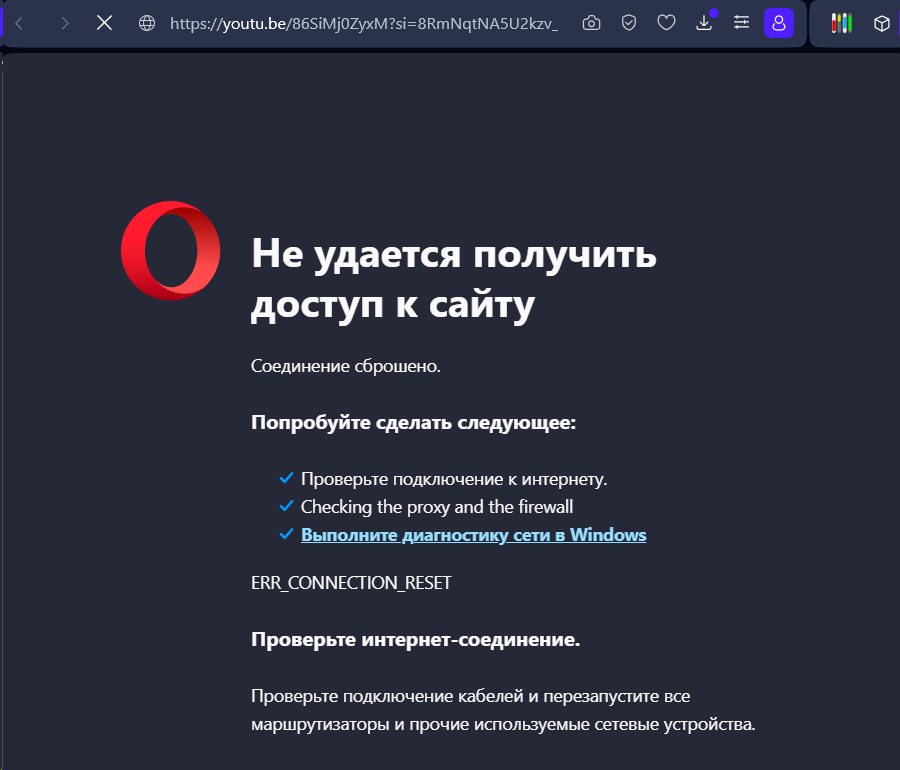900x770 pixels.
Task: Open the downloads panel
Action: [704, 23]
